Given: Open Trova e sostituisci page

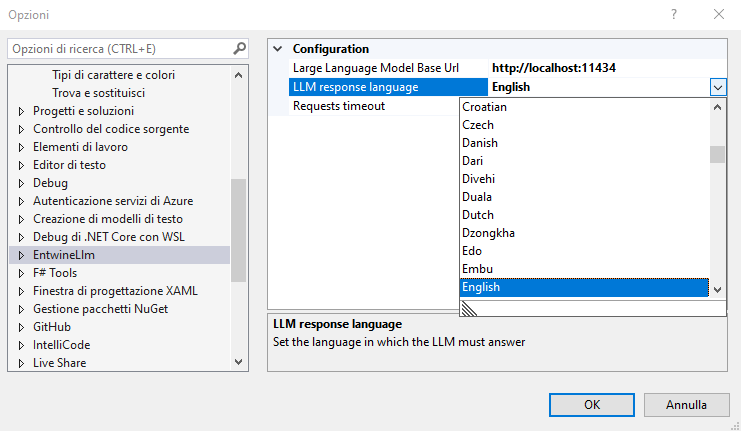Looking at the screenshot, I should click(x=98, y=93).
